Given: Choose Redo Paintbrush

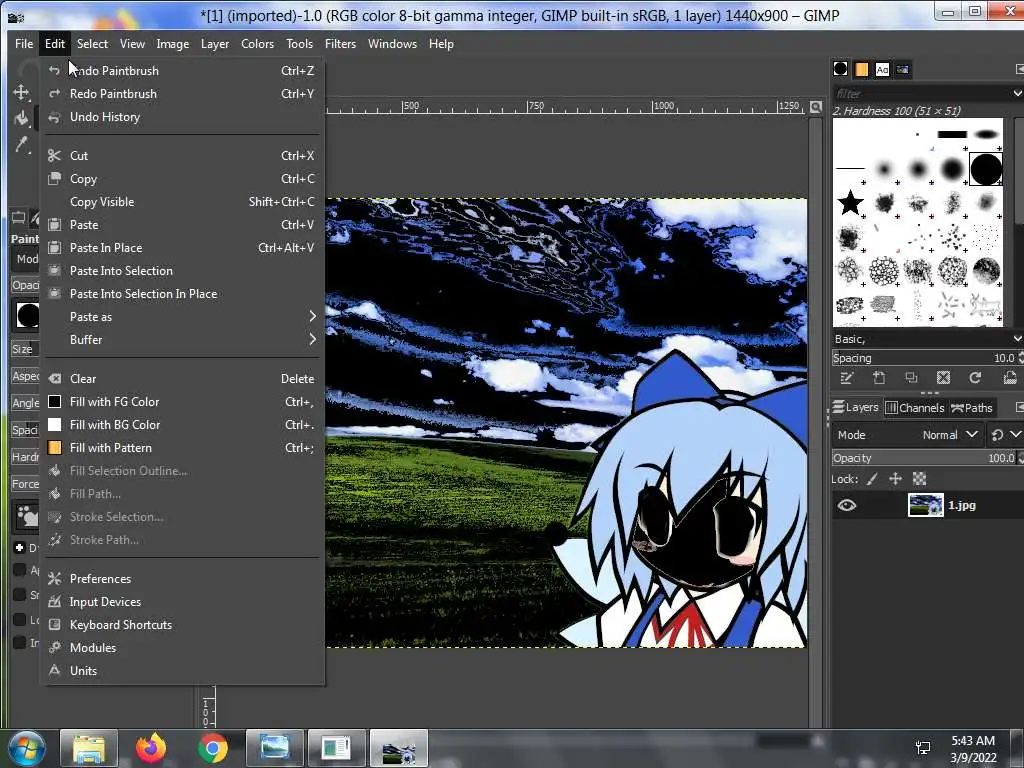Looking at the screenshot, I should pos(183,93).
